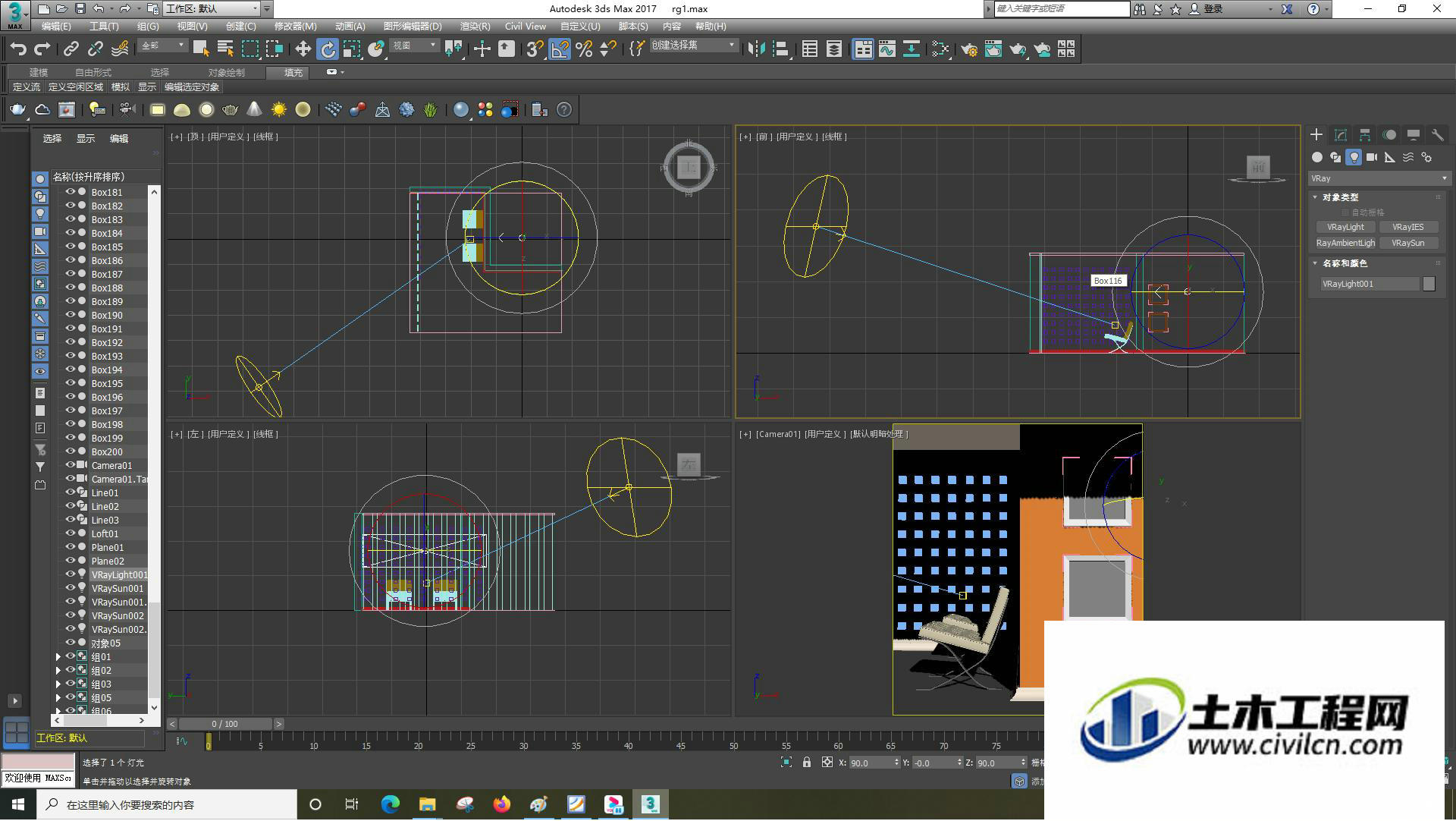Toggle the selection lock icon in status bar
Viewport: 1456px width, 821px height.
point(807,763)
